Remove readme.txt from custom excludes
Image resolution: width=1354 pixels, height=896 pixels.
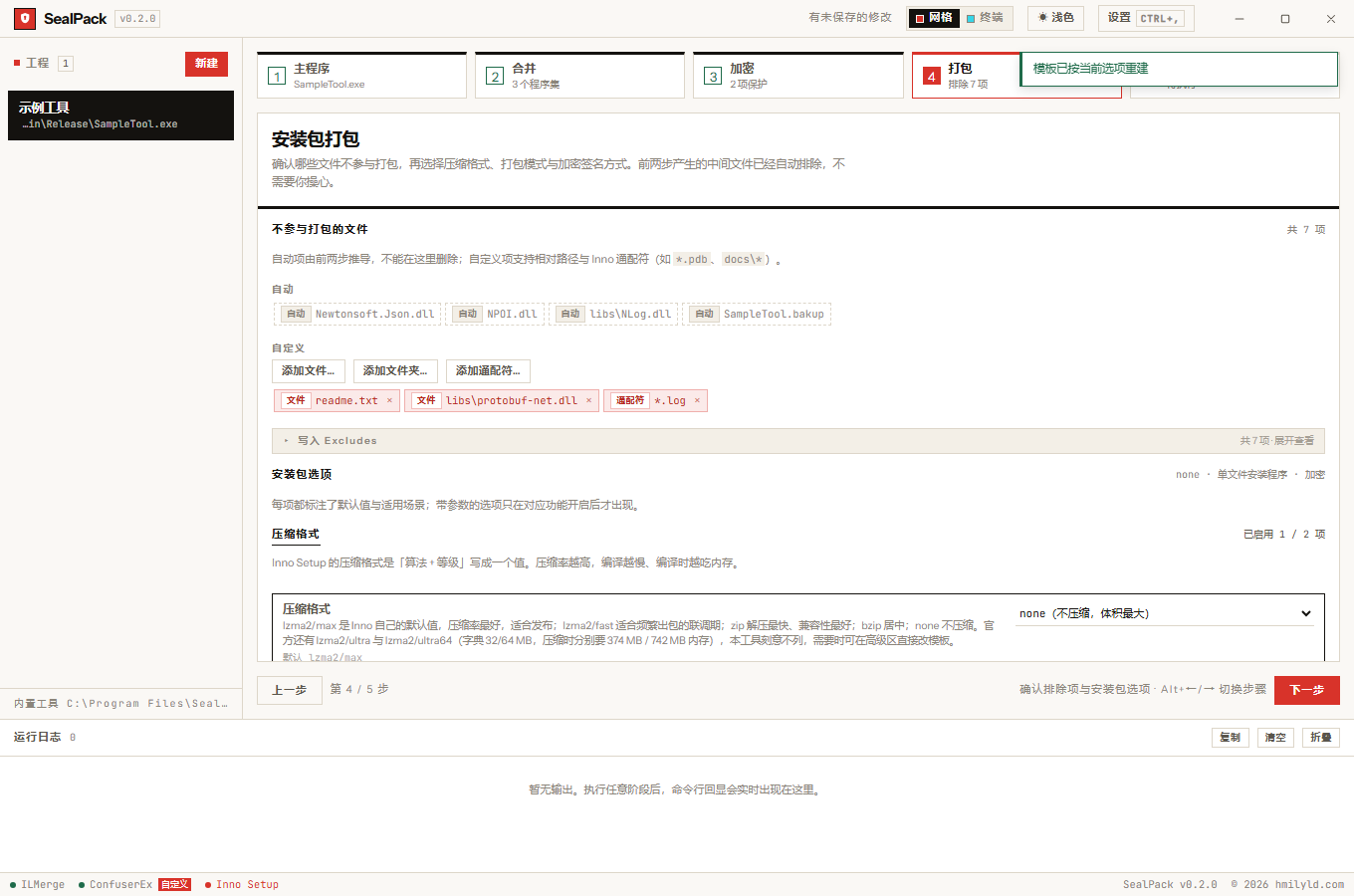[389, 400]
